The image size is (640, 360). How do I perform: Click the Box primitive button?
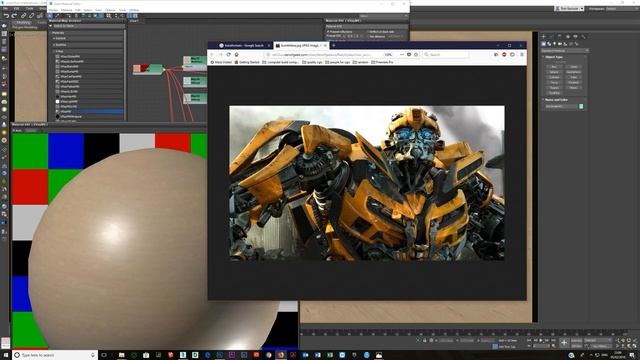(554, 67)
